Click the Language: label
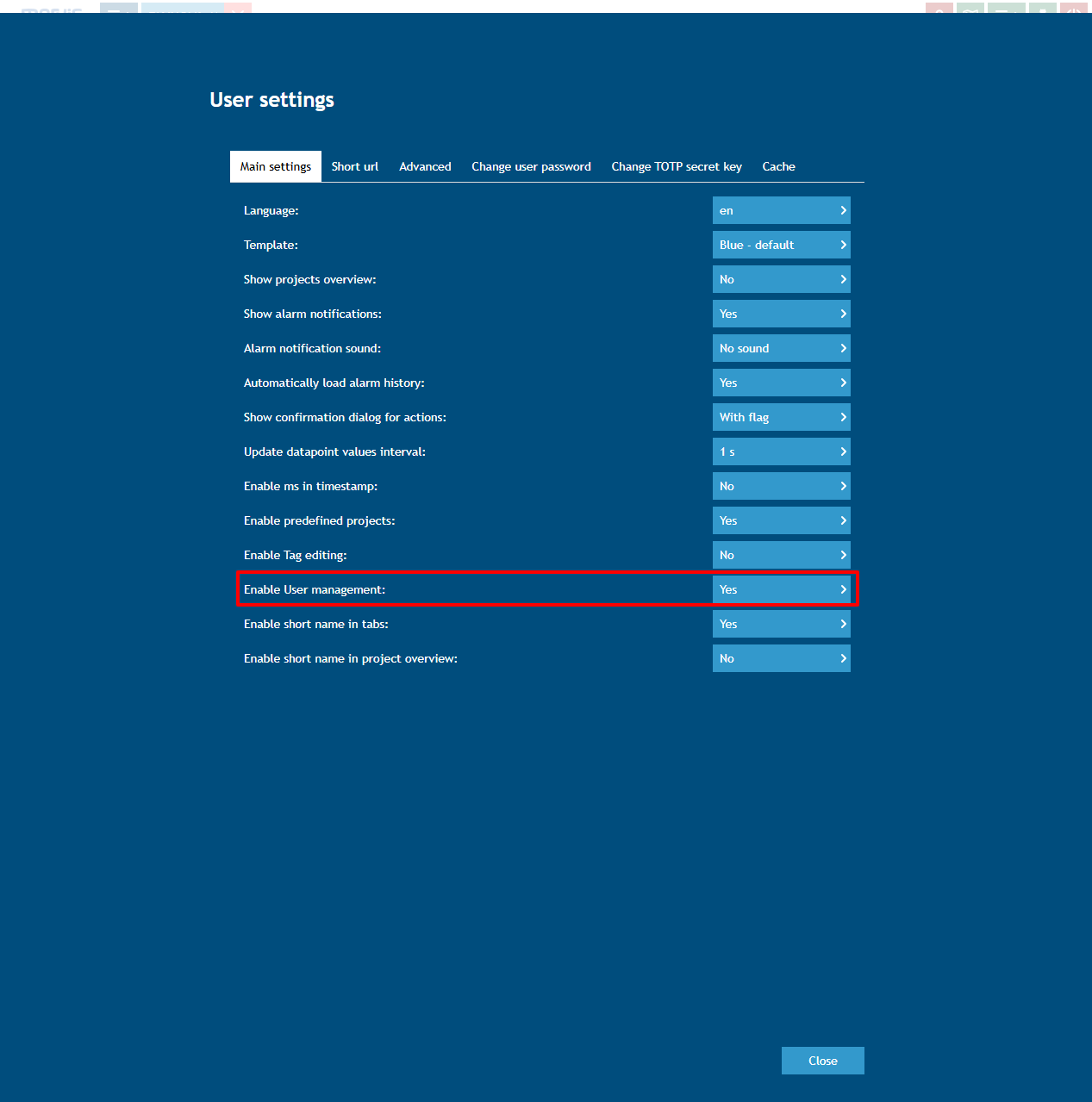1092x1102 pixels. (271, 210)
